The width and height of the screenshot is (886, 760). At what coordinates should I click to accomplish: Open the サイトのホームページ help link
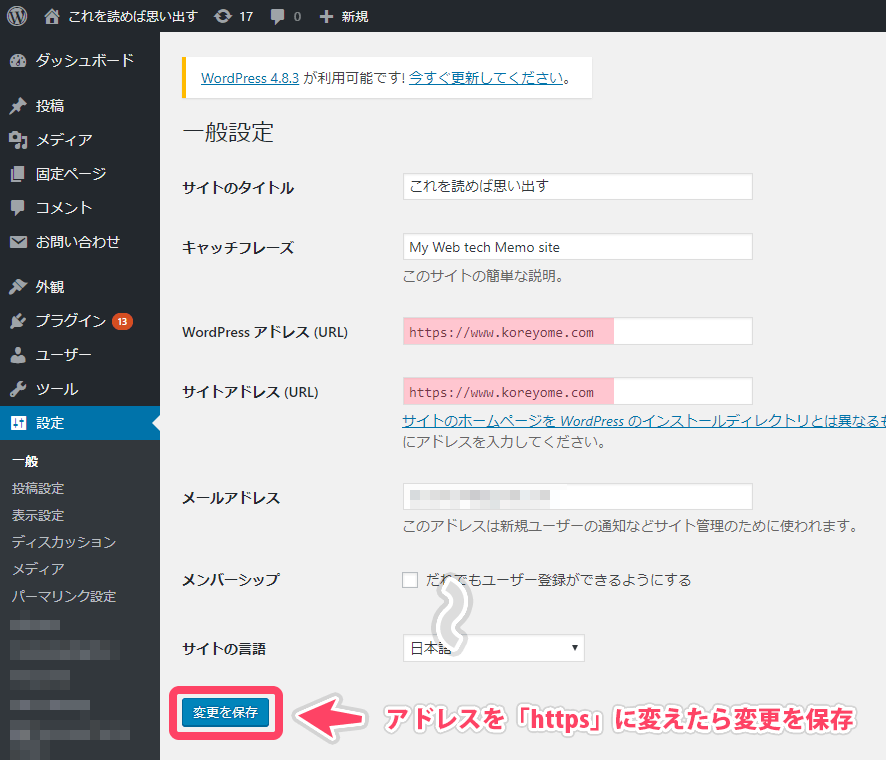644,421
